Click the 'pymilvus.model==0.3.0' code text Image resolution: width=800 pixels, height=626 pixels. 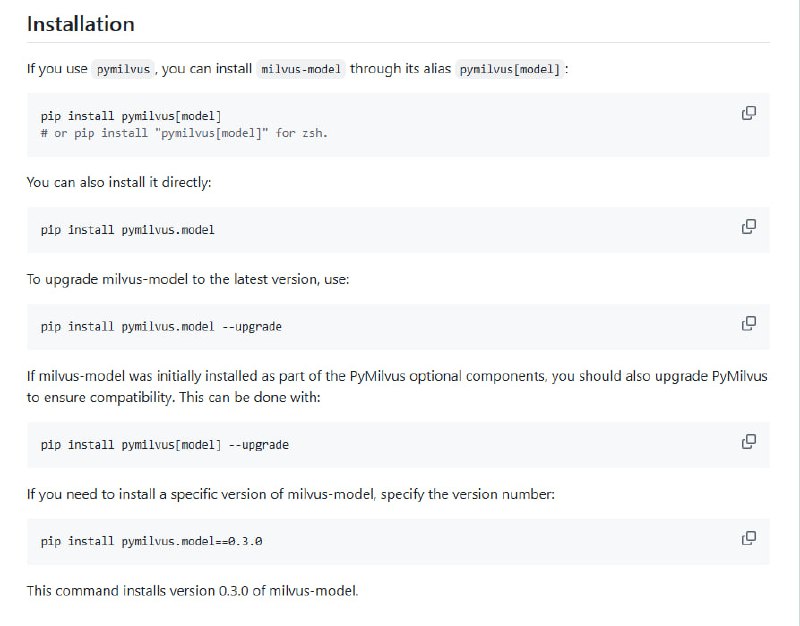click(x=192, y=541)
